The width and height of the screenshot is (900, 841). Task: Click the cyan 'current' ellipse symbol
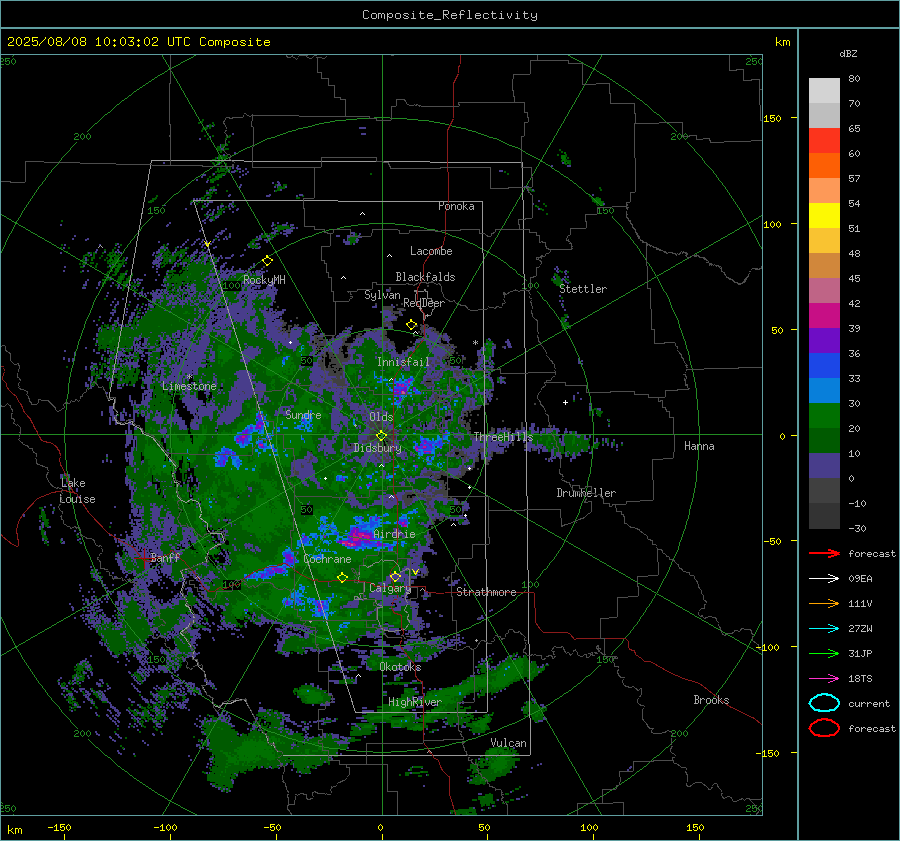[x=824, y=703]
